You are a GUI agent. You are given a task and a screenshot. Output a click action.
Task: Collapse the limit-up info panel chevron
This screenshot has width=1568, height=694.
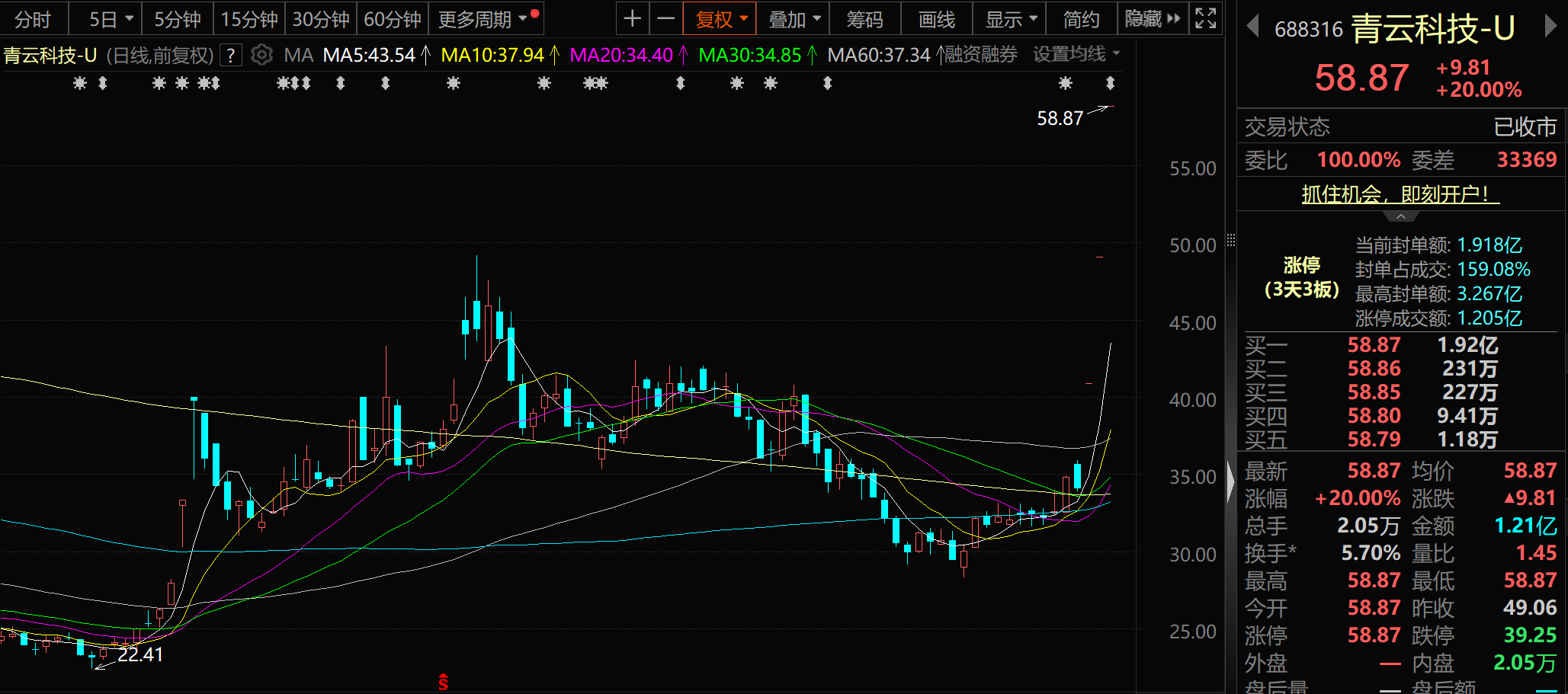(x=1401, y=217)
